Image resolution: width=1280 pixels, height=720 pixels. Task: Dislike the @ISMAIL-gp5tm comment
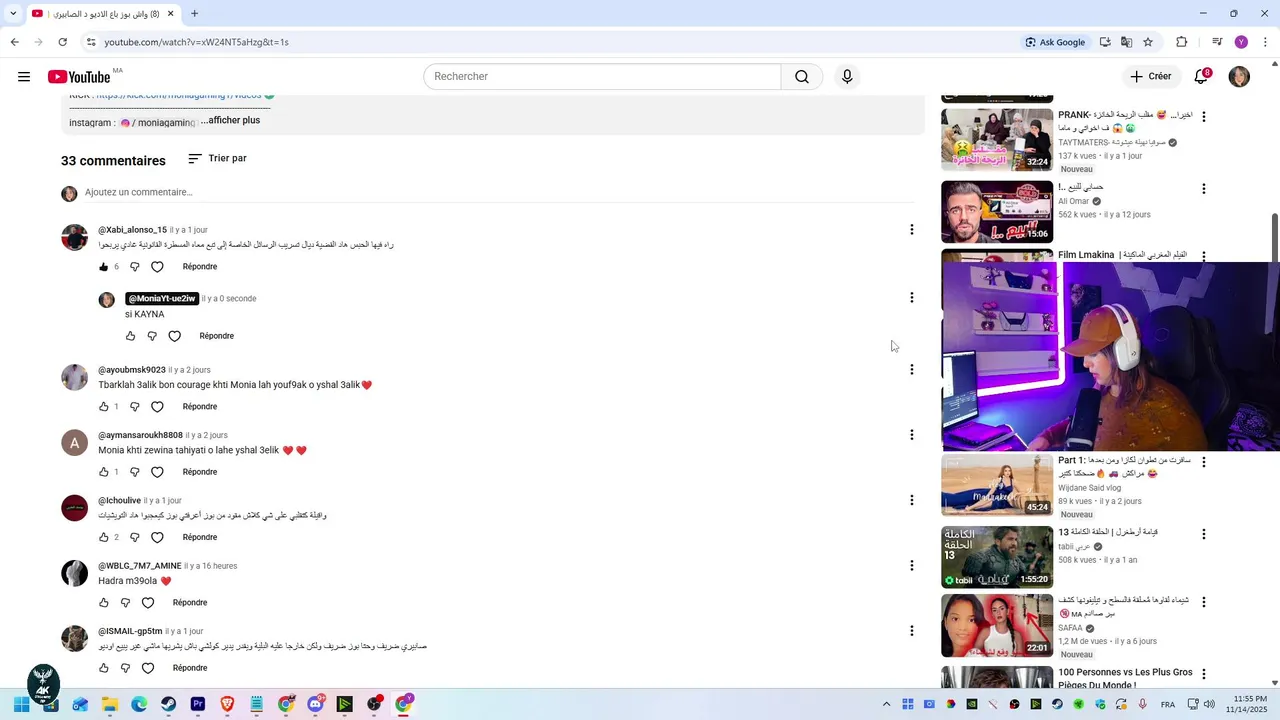(x=125, y=668)
